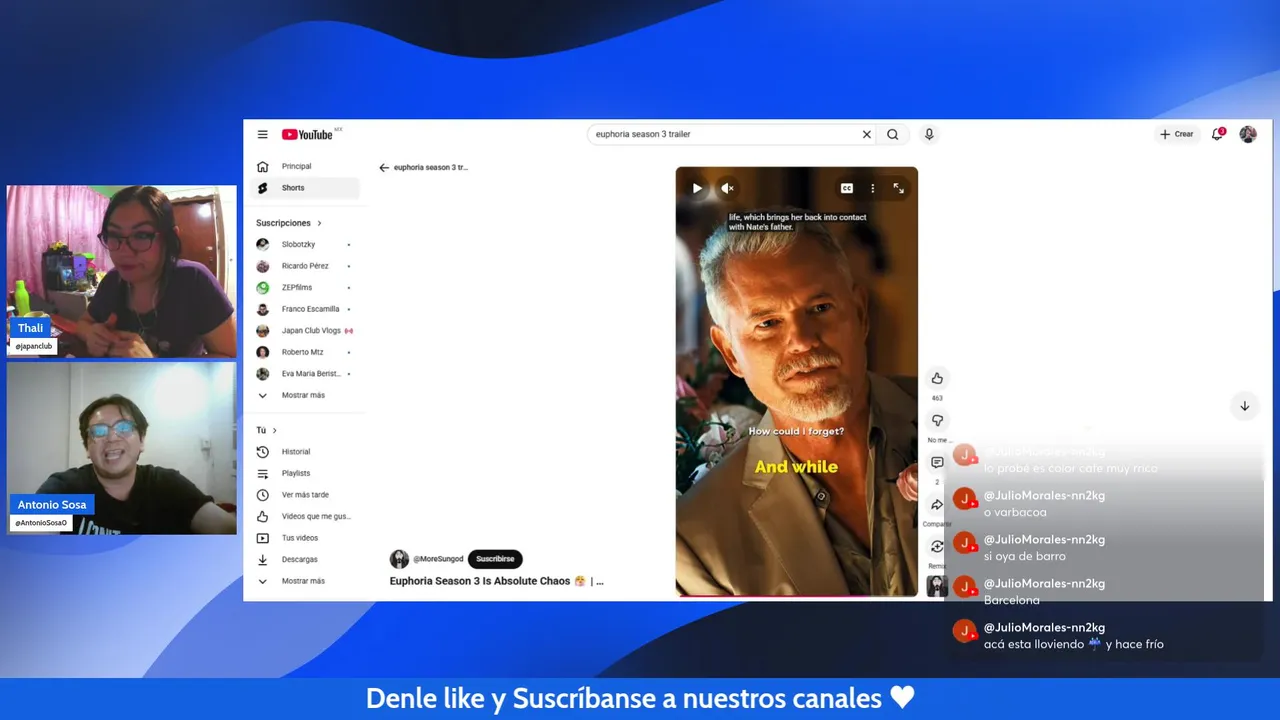This screenshot has width=1280, height=720.
Task: Expand Mostrar más under Tú section
Action: 303,581
